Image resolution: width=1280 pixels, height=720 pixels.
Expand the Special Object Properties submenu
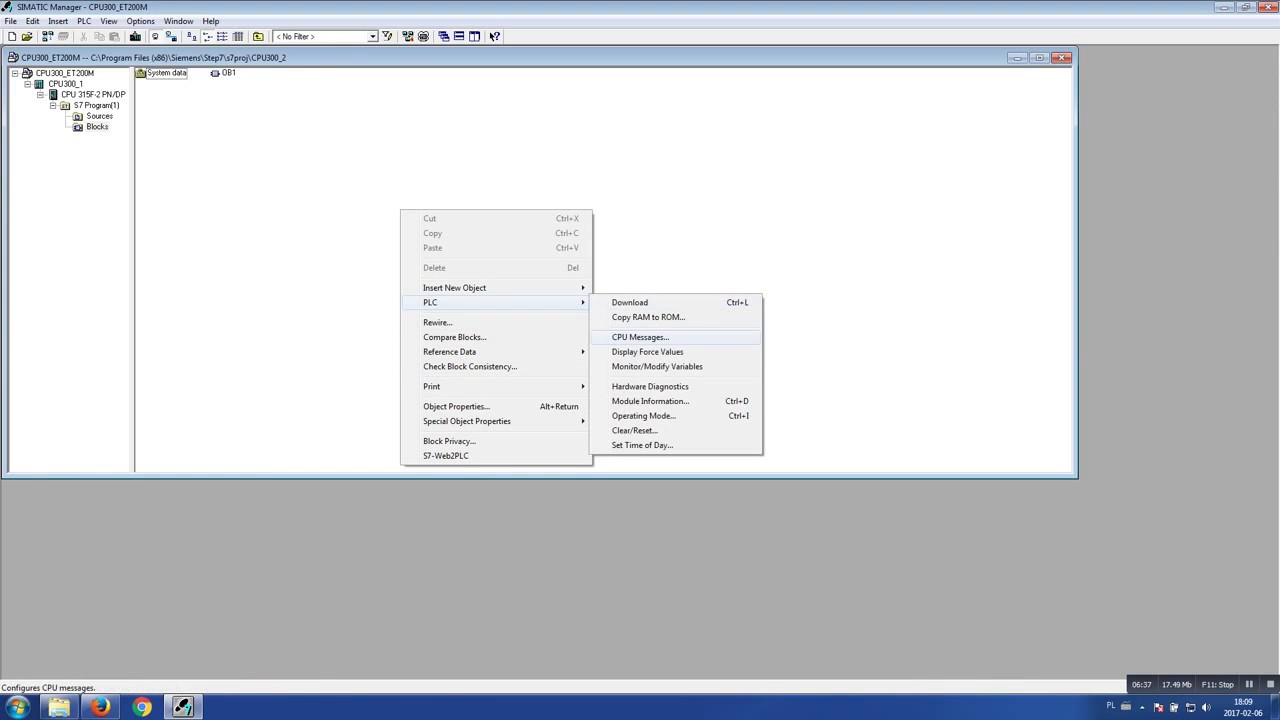(496, 421)
